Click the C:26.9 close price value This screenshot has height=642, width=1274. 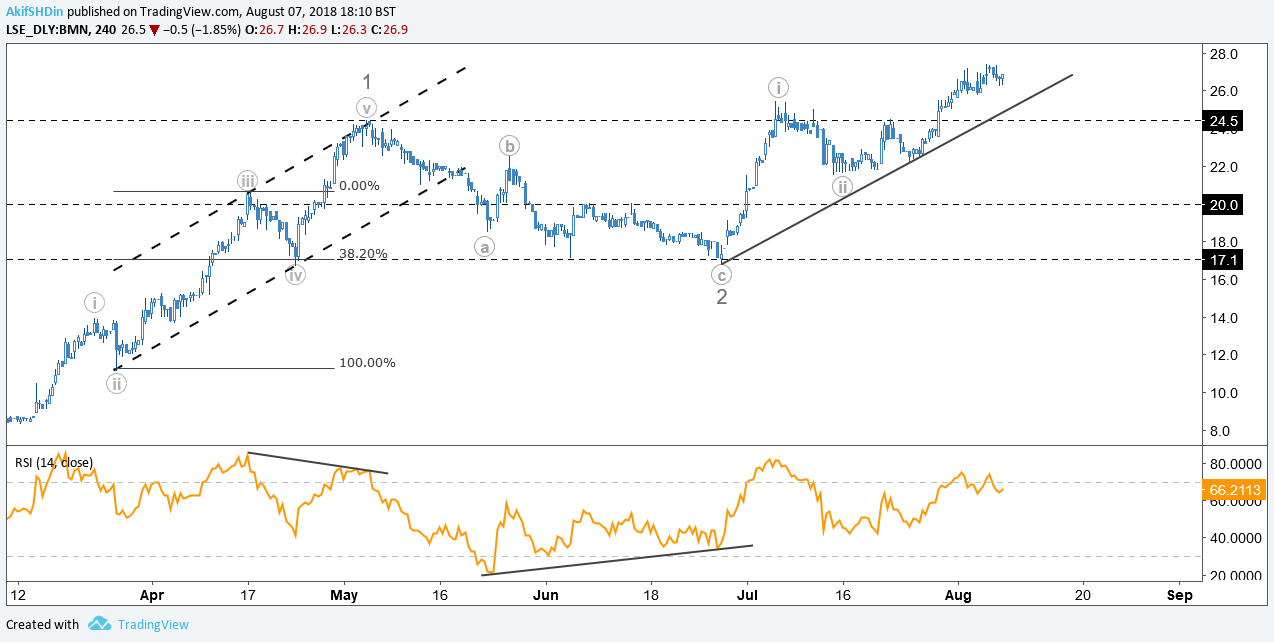[388, 29]
